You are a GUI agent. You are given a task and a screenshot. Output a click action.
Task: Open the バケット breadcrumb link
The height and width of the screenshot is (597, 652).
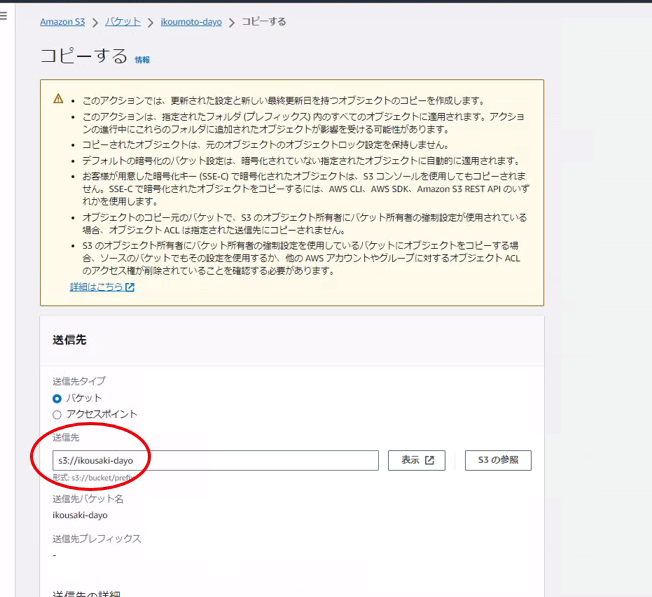tap(122, 21)
